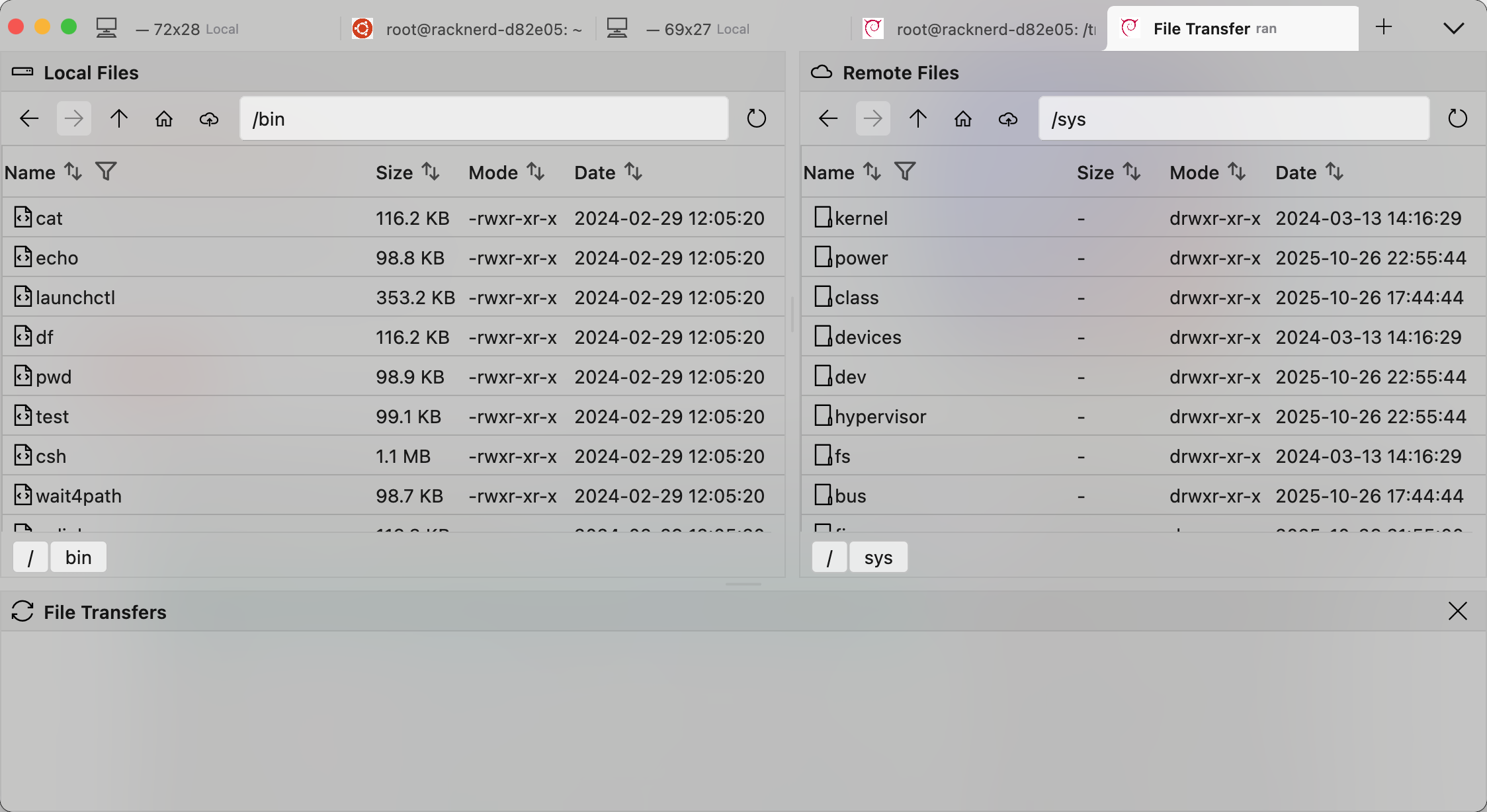
Task: Open the home directory in Local Files
Action: click(x=163, y=118)
